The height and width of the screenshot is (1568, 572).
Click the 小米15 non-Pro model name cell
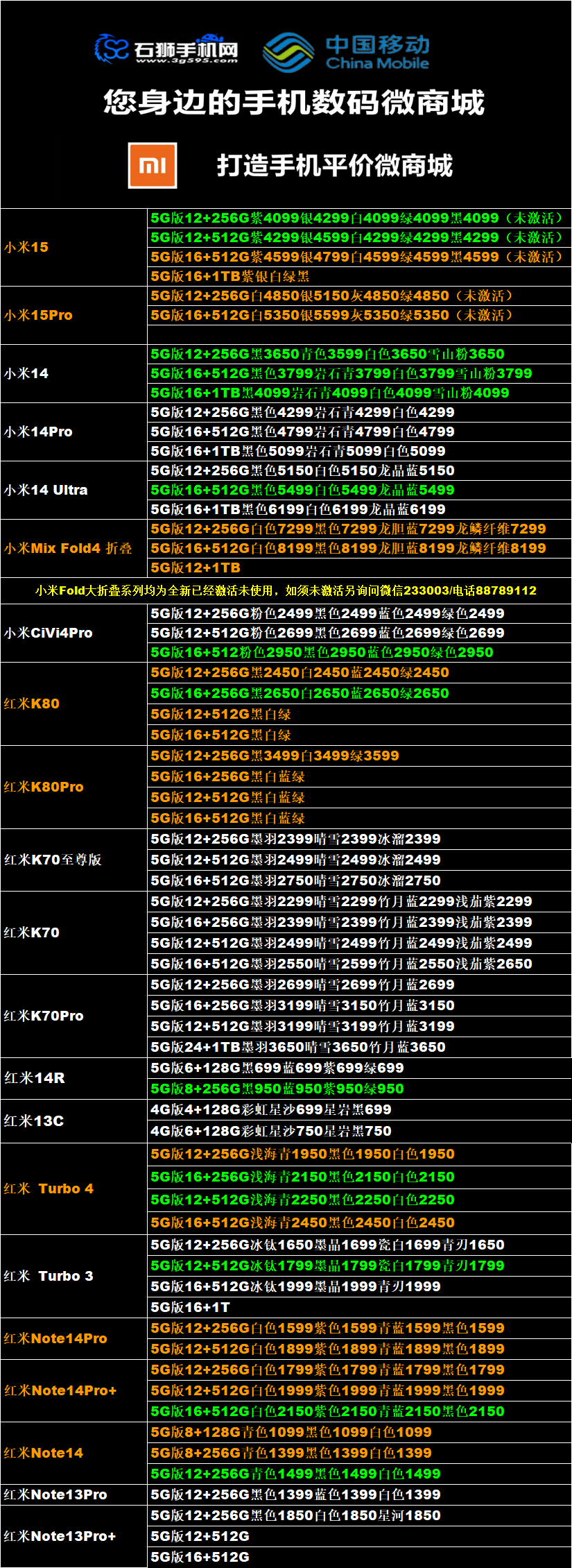73,247
